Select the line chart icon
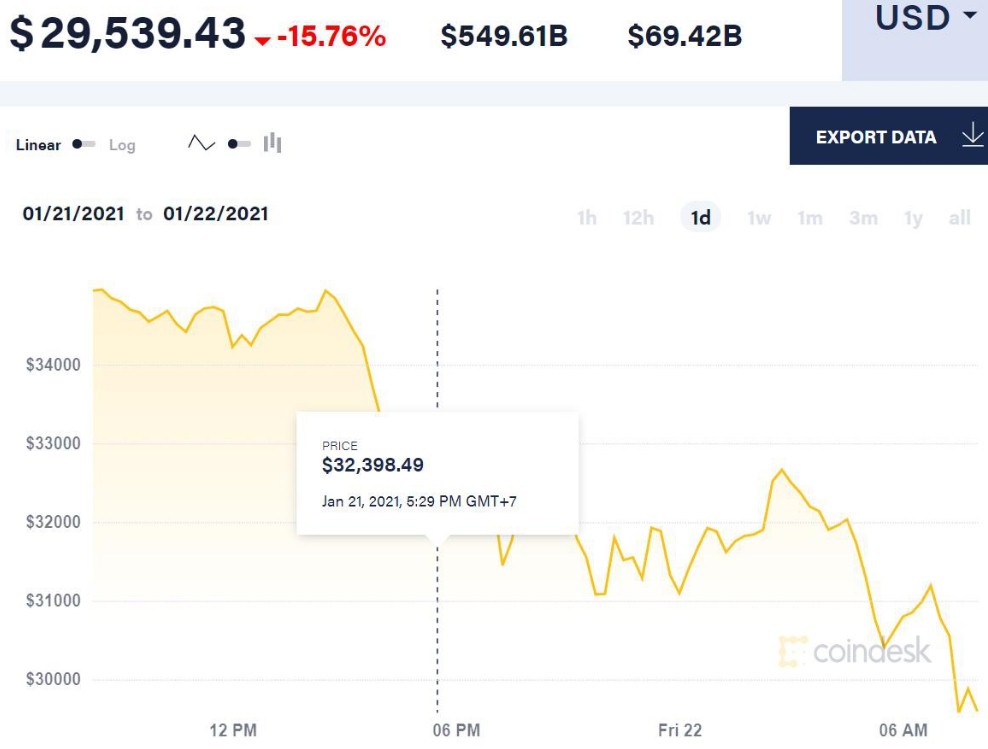This screenshot has height=749, width=988. (x=201, y=143)
